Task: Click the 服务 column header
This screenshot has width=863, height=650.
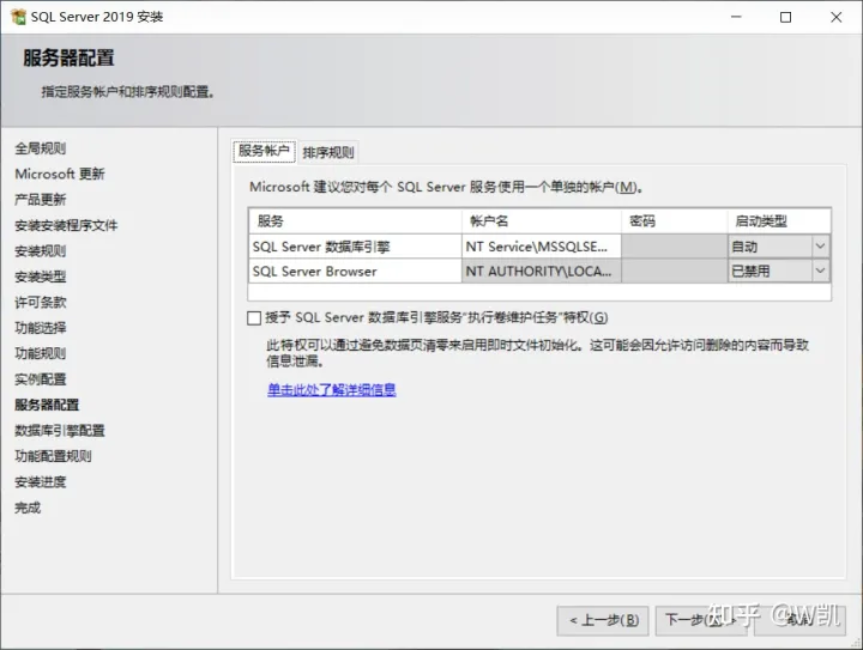Action: 355,221
